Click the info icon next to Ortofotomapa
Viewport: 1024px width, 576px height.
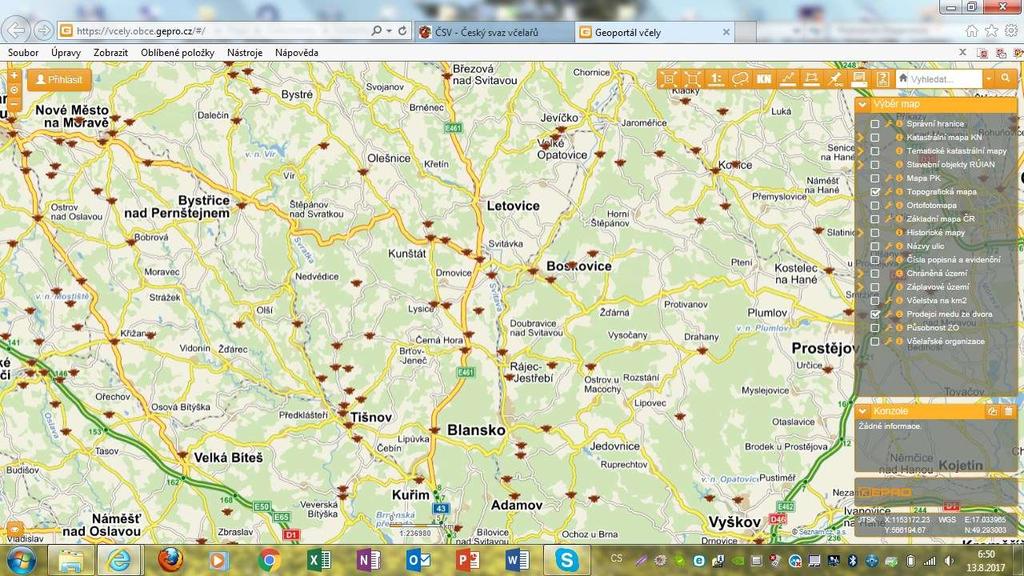coord(899,206)
